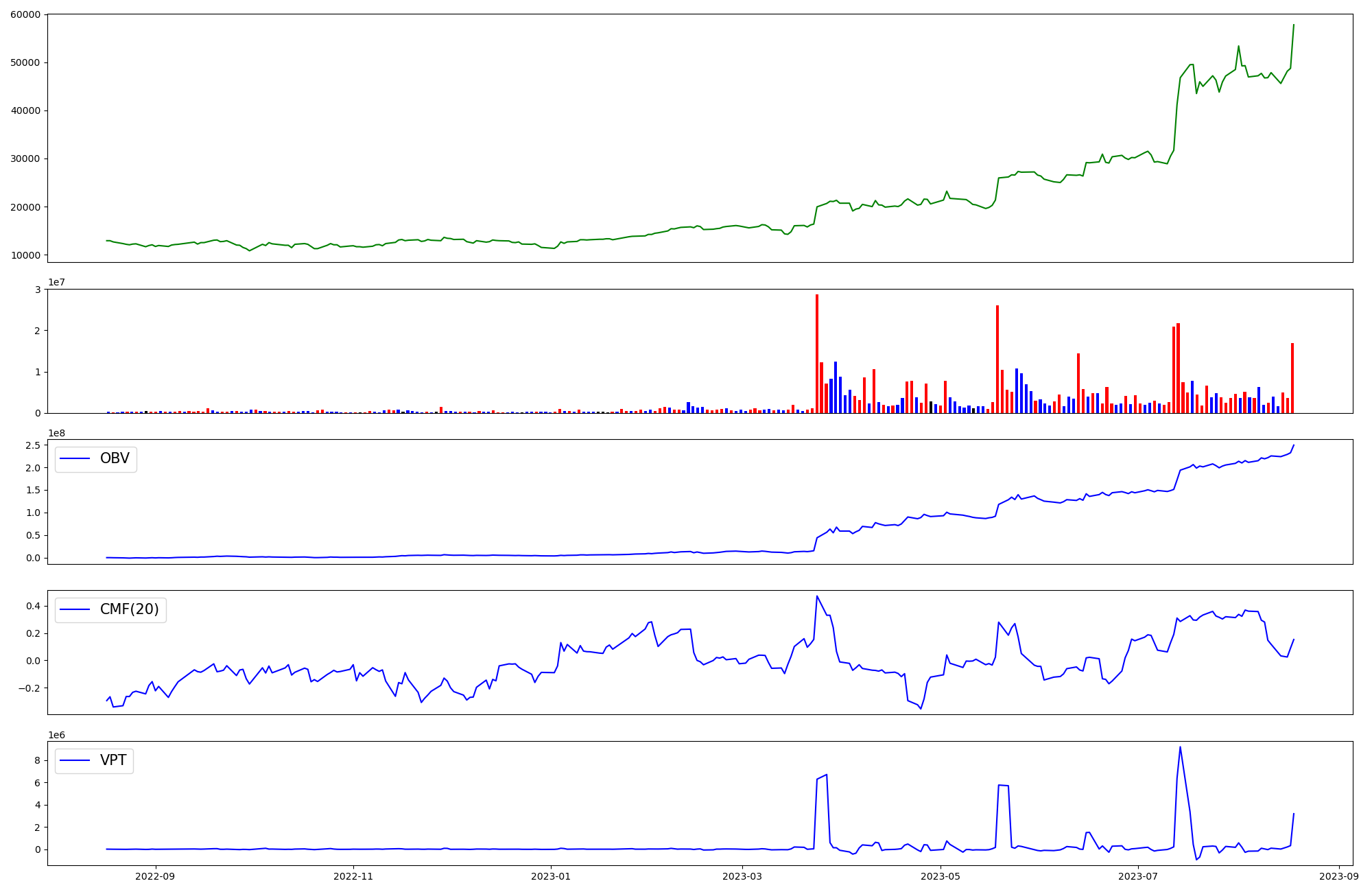
Task: Click the CMF(20) legend label
Action: tap(129, 609)
